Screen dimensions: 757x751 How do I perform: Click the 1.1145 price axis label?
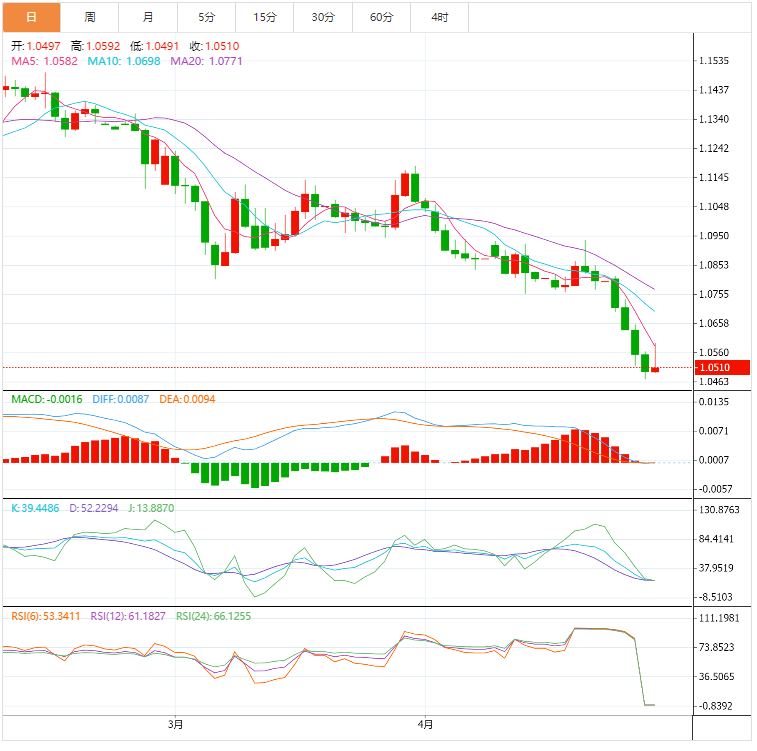coord(714,178)
